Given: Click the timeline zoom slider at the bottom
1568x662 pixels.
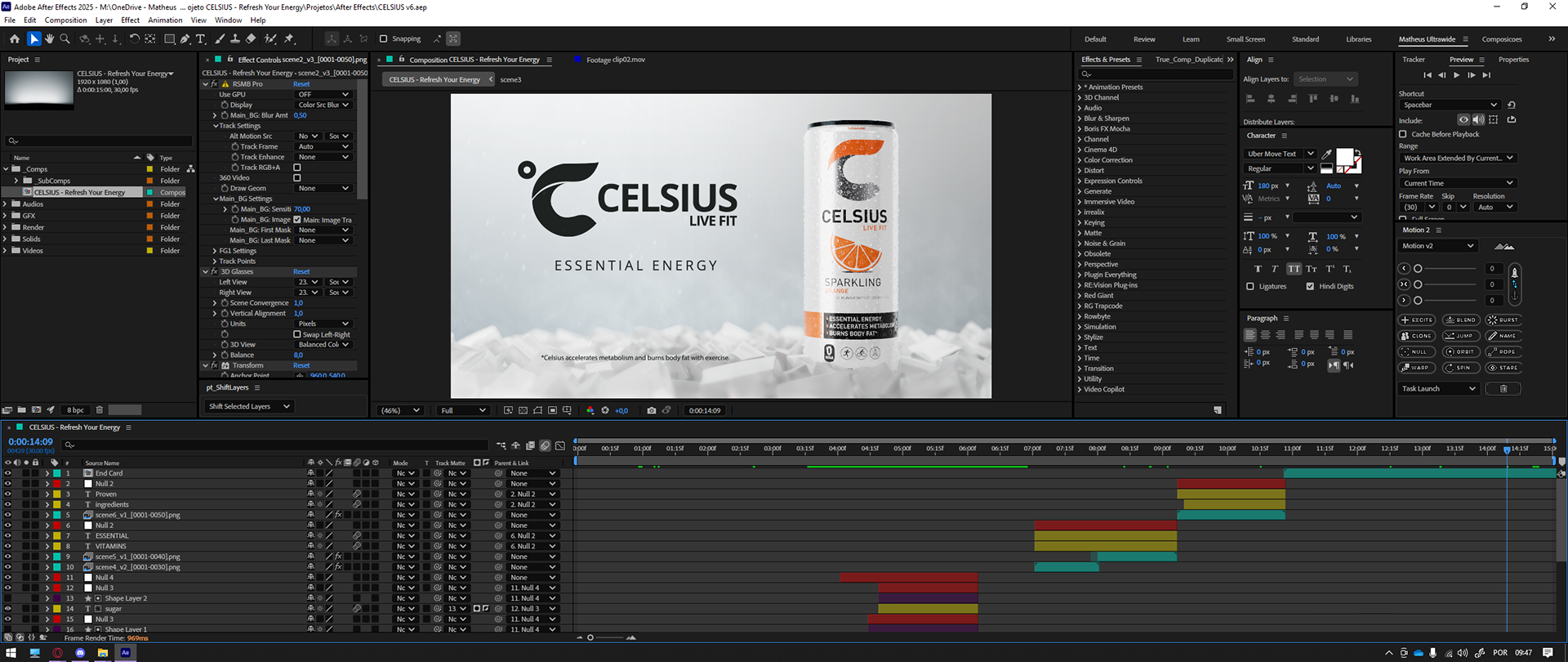Looking at the screenshot, I should (x=590, y=637).
